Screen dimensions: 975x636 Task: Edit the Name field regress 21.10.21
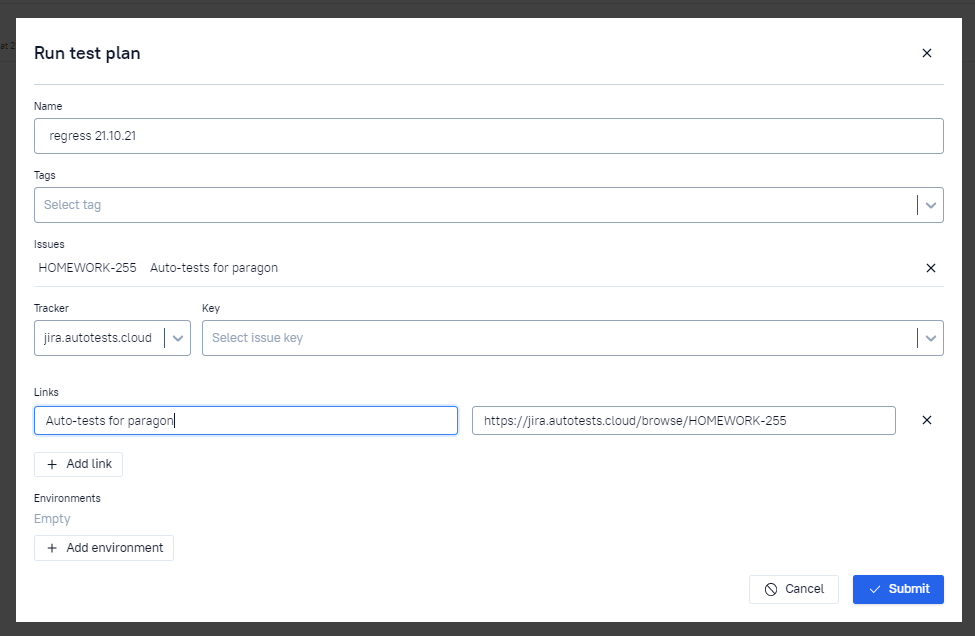coord(489,136)
